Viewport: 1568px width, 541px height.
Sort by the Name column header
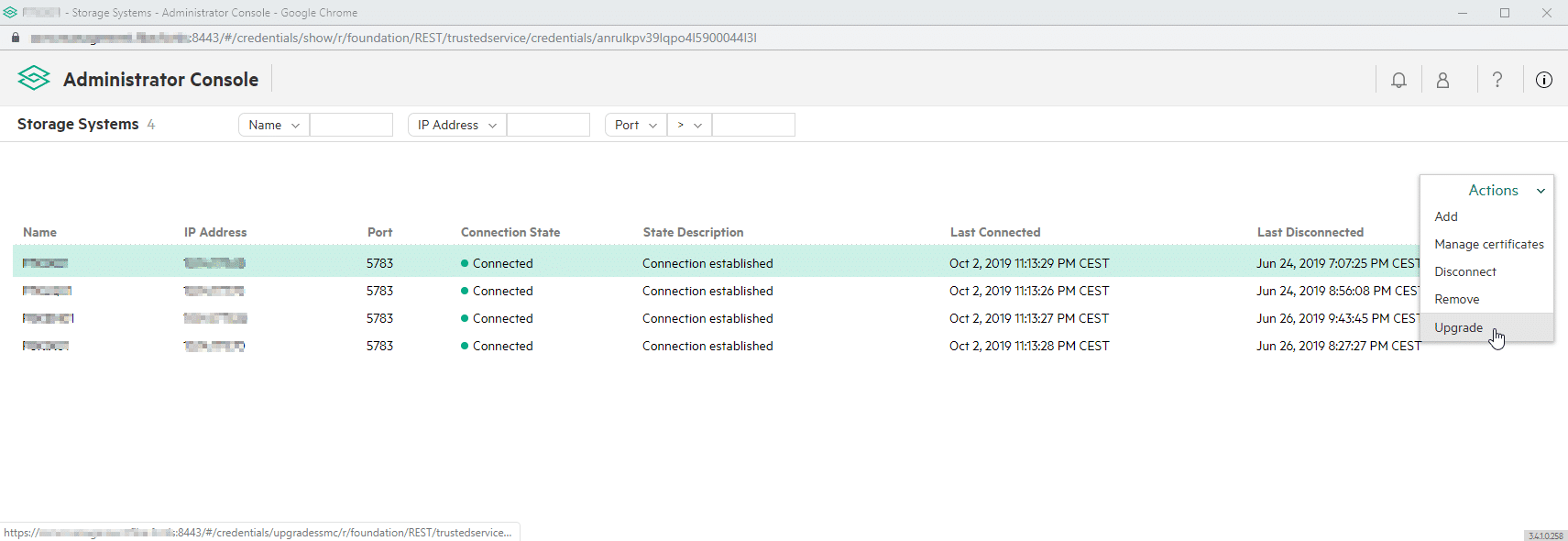[39, 232]
